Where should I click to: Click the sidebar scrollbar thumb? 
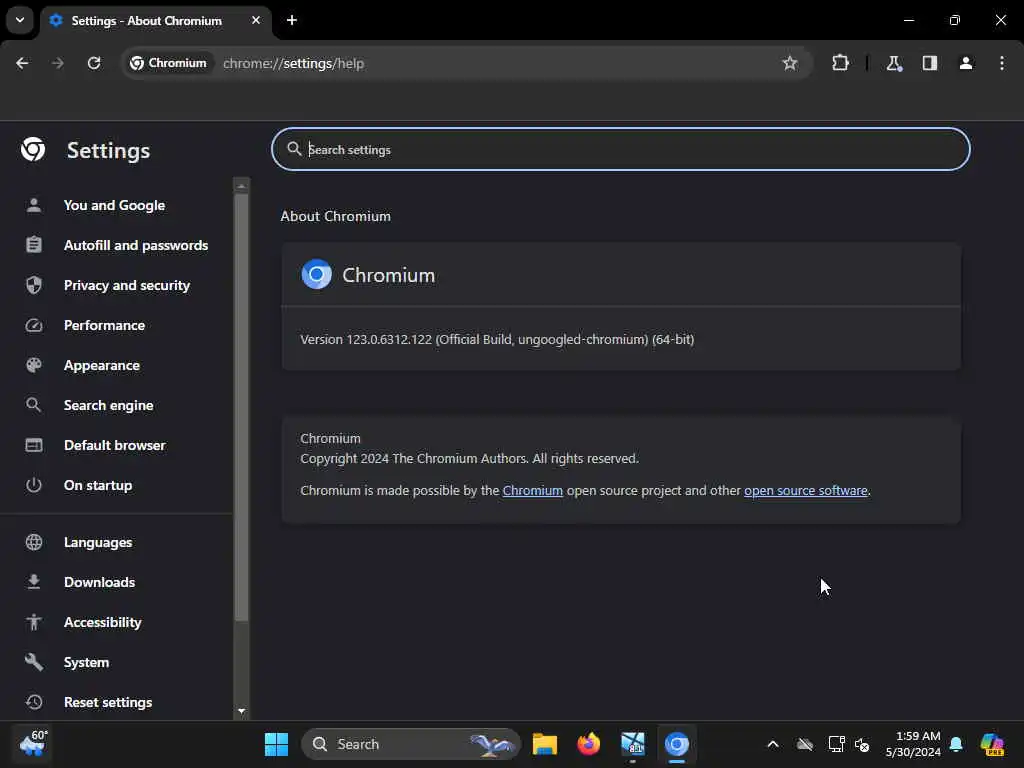[x=242, y=407]
